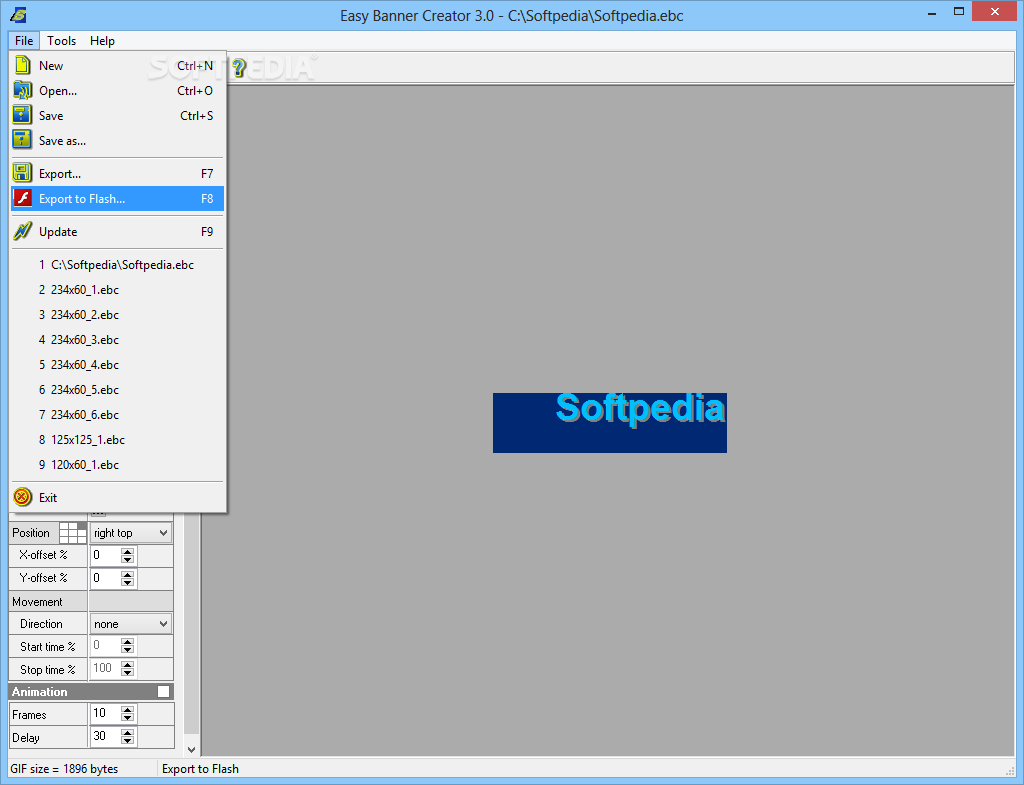Click the Direction property label
Viewport: 1024px width, 785px height.
[41, 624]
